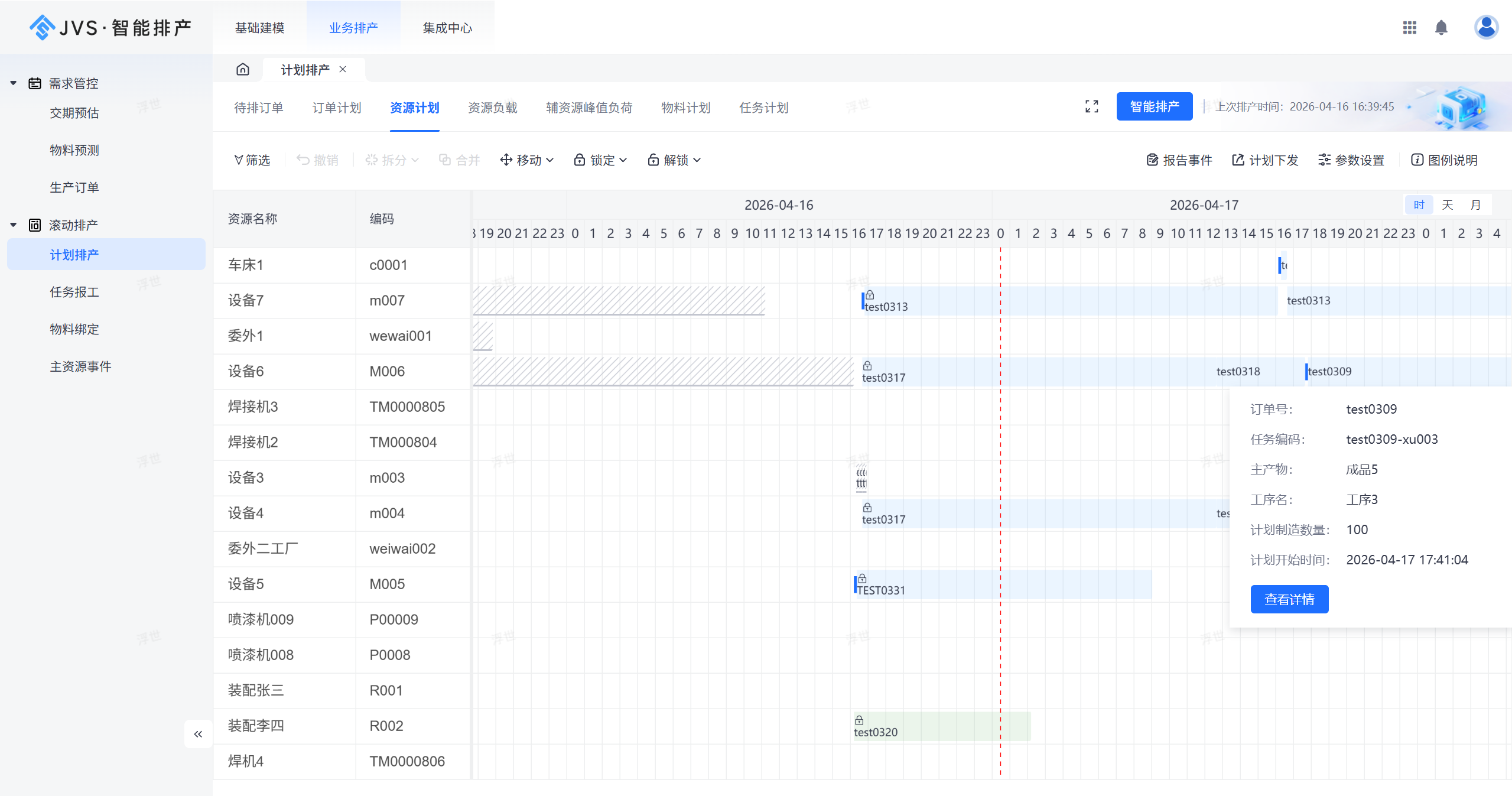The height and width of the screenshot is (796, 1512).
Task: Click 查看详情 in the task popup
Action: [x=1289, y=599]
